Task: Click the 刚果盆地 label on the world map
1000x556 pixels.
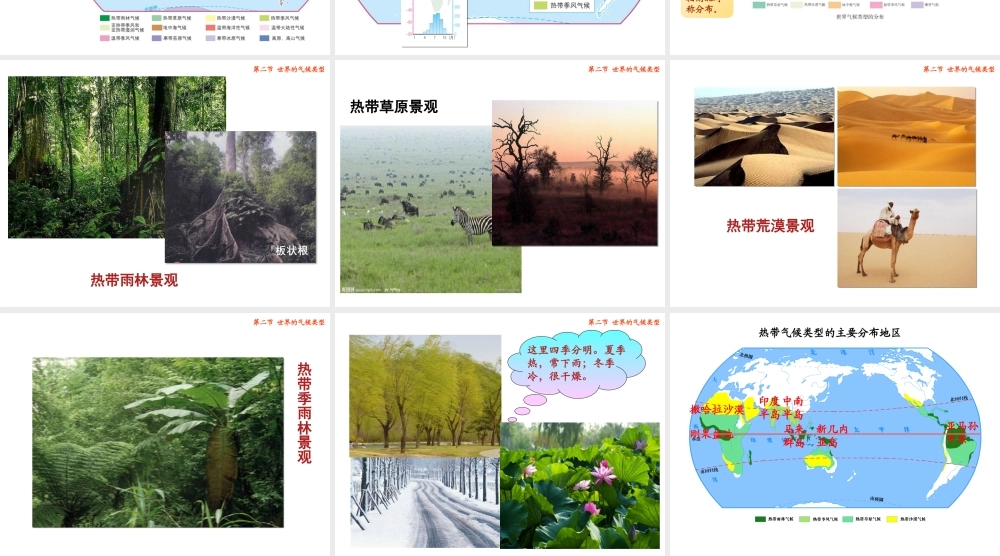Action: click(x=712, y=434)
